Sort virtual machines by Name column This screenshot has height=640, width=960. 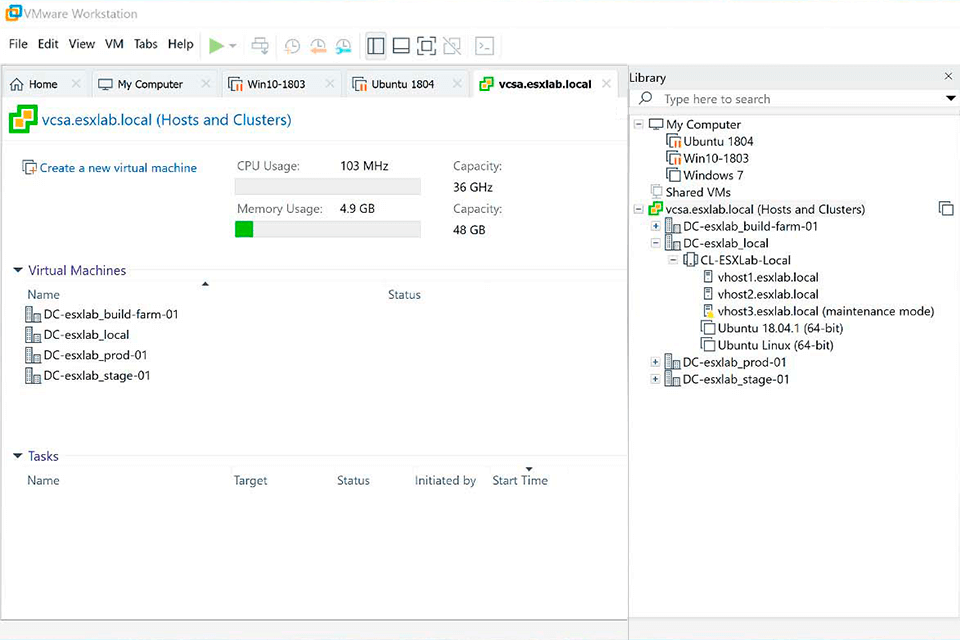(43, 295)
